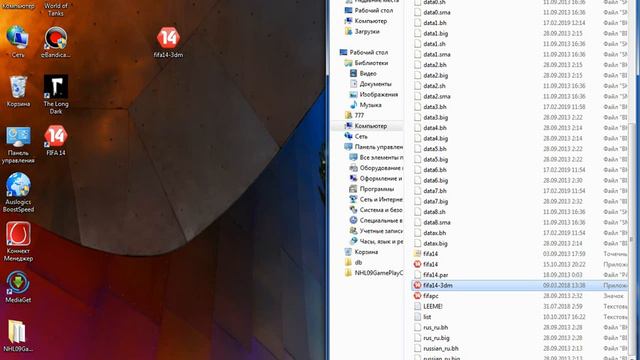Select file datax.bh in list
The image size is (640, 360).
pos(520,233)
